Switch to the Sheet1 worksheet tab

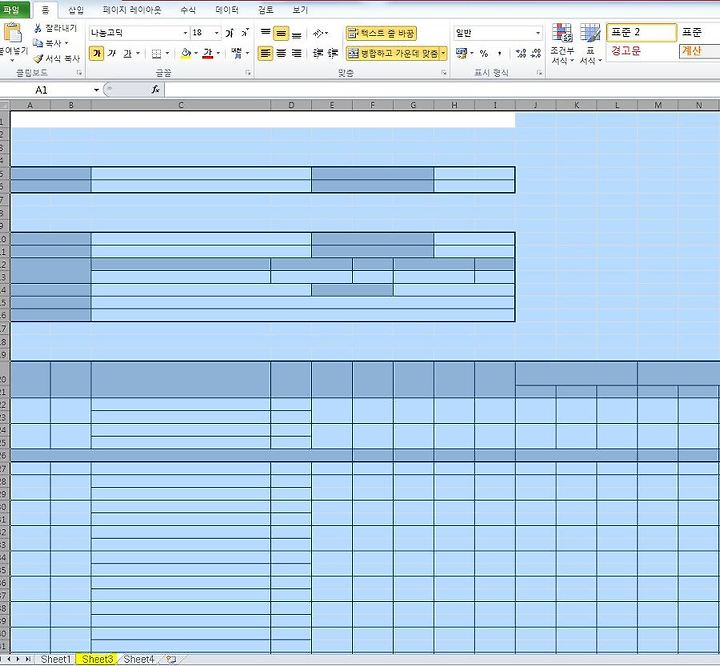point(56,659)
